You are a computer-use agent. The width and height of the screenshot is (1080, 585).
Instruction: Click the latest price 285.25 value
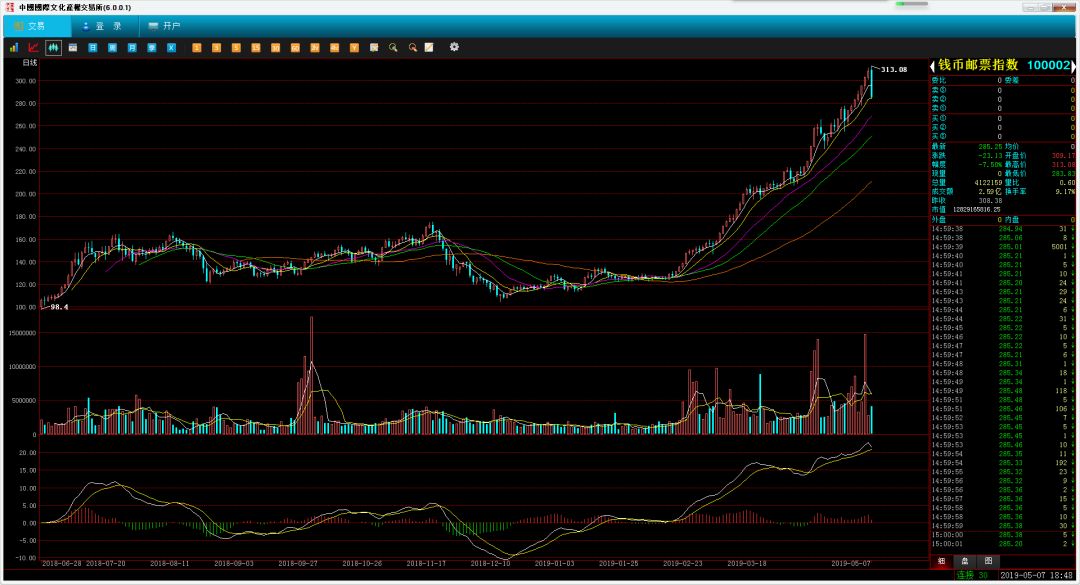pyautogui.click(x=990, y=147)
